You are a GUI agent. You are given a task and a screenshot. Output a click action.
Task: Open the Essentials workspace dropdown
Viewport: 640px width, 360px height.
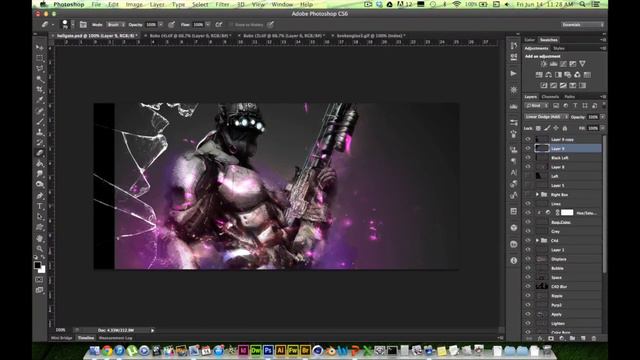point(582,25)
